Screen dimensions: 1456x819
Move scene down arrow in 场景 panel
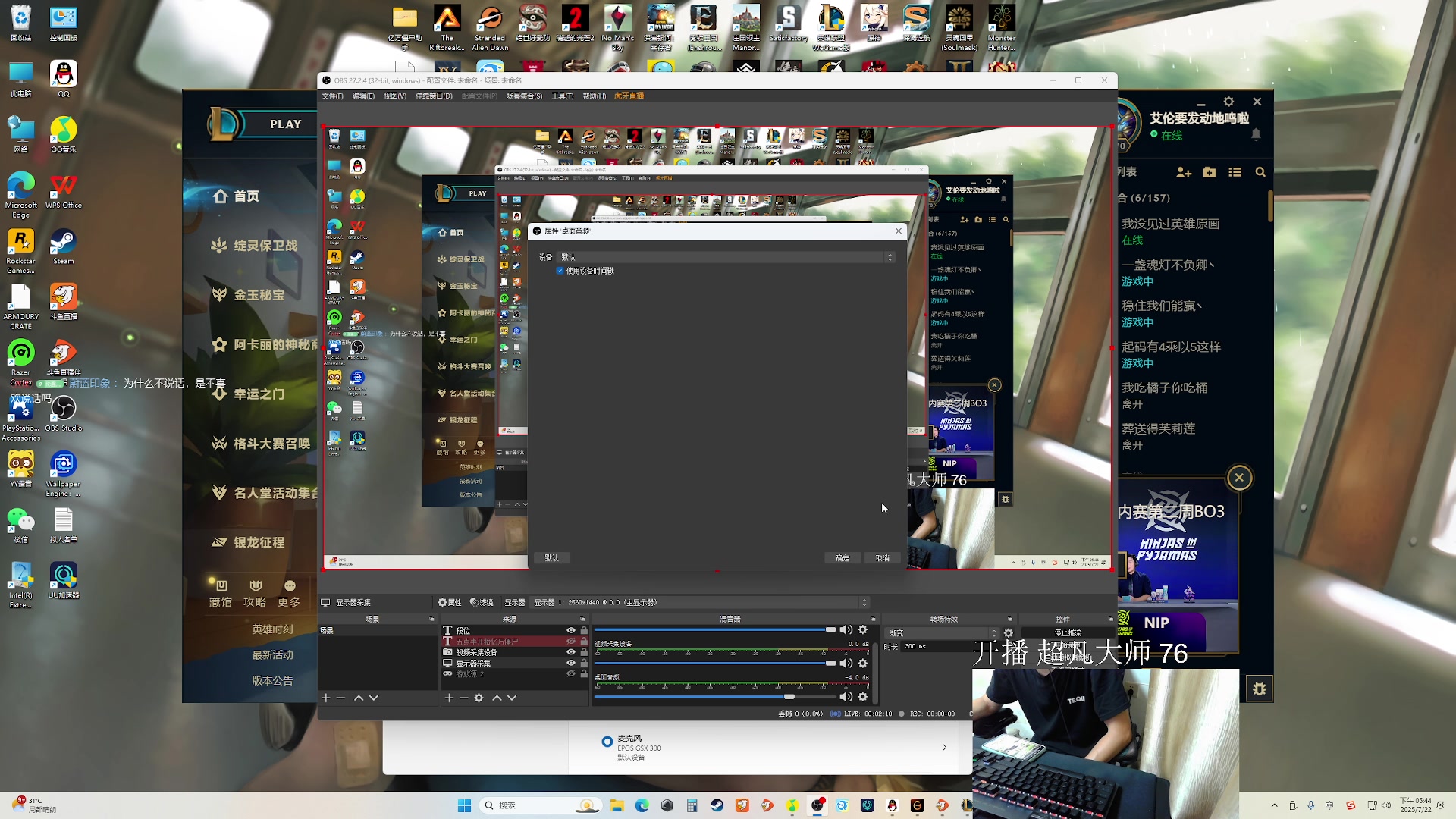pyautogui.click(x=374, y=698)
